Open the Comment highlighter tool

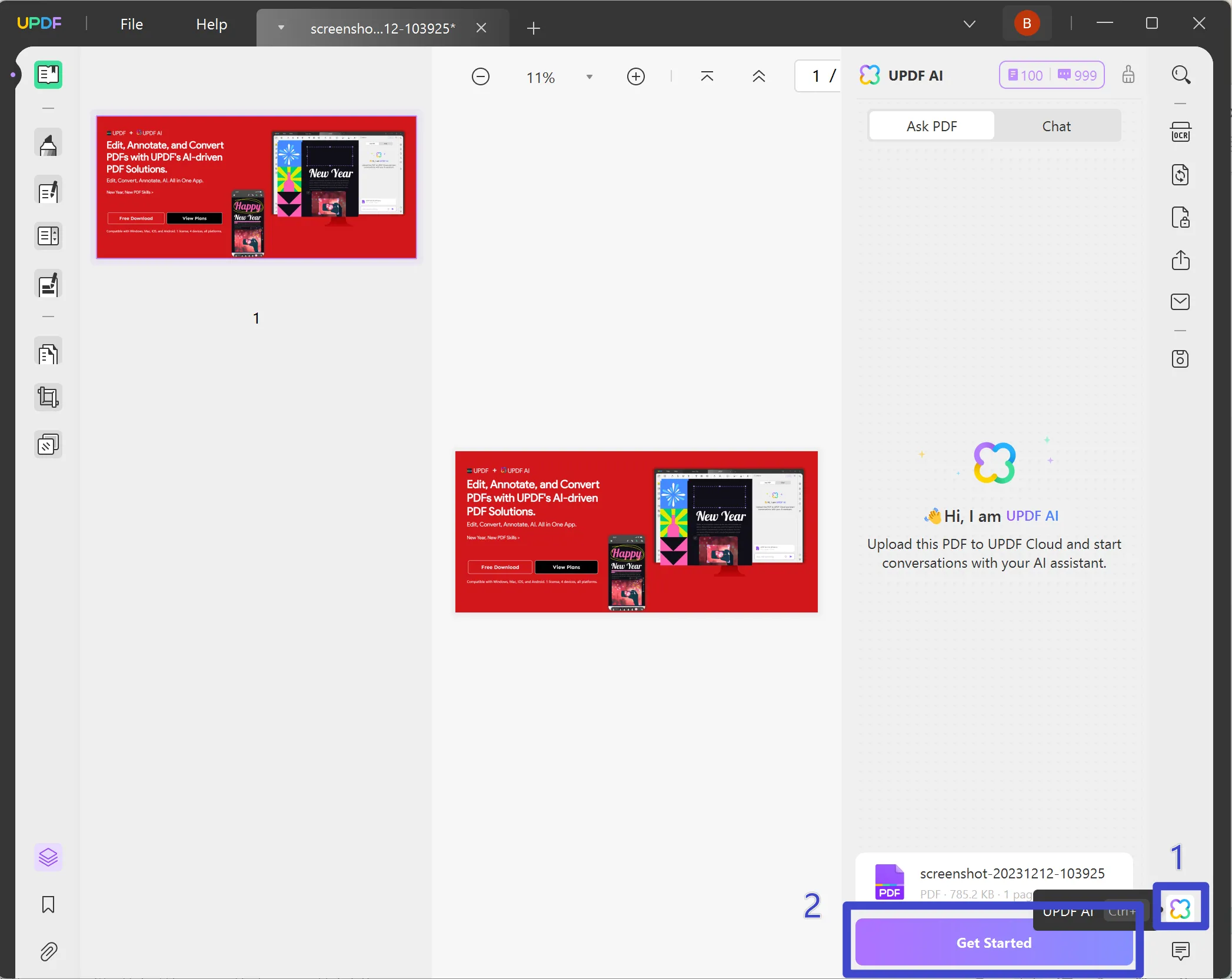click(x=48, y=144)
